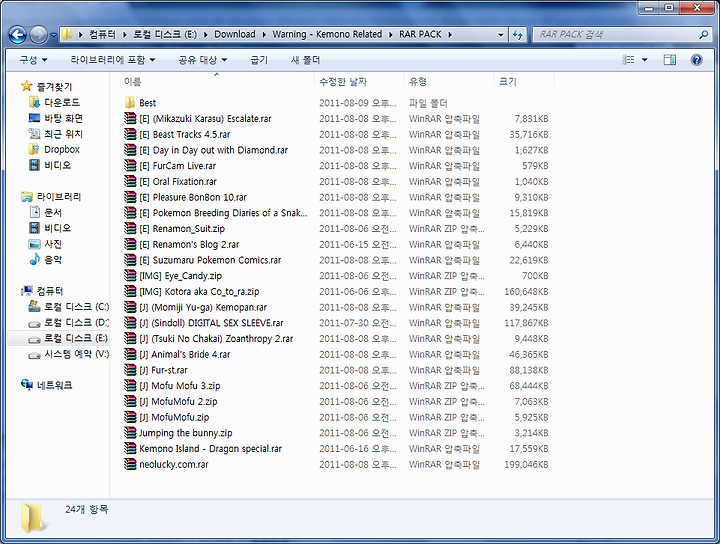The height and width of the screenshot is (544, 720).
Task: Select file name Day in Day out with Diamond.rar
Action: (x=214, y=150)
